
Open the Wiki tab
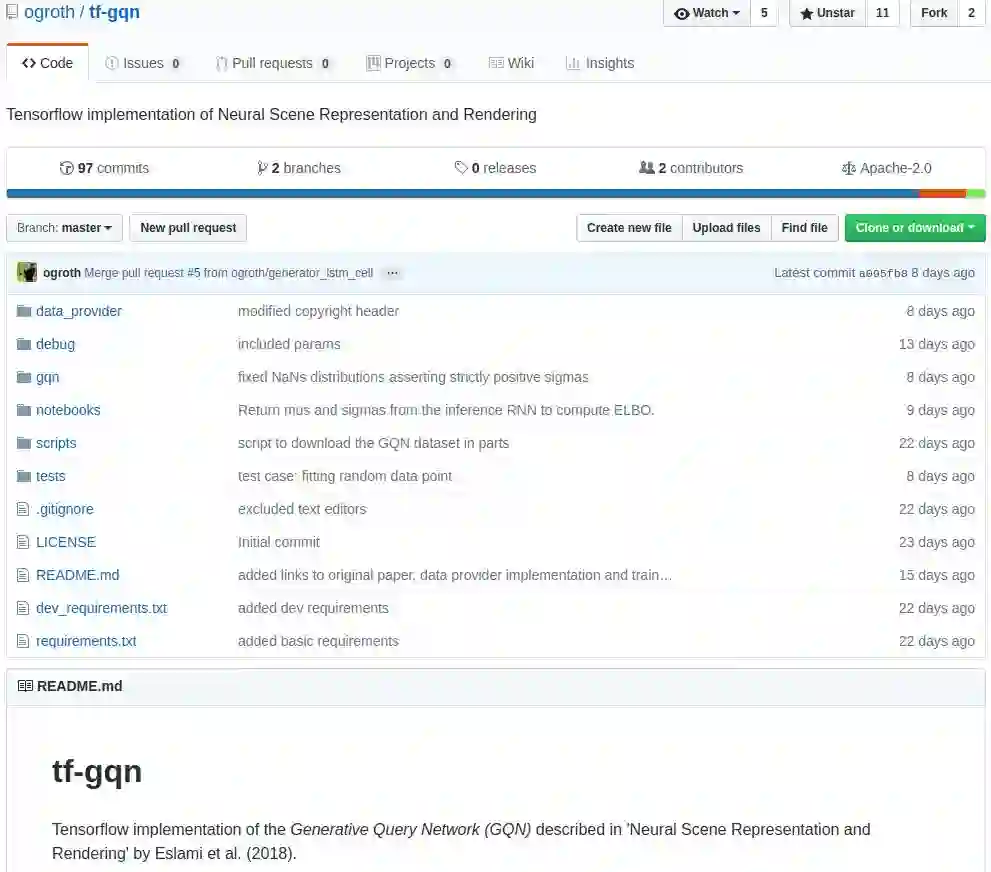point(511,63)
